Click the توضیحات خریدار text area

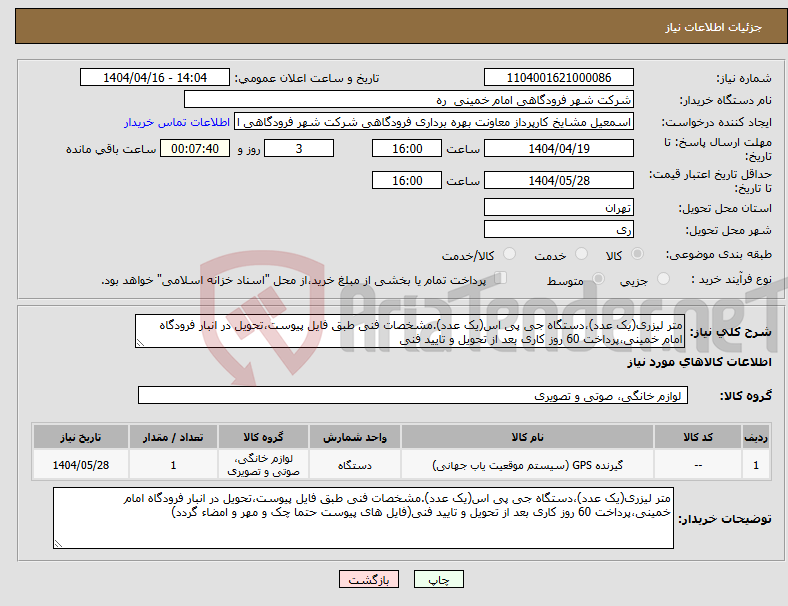pyautogui.click(x=363, y=518)
